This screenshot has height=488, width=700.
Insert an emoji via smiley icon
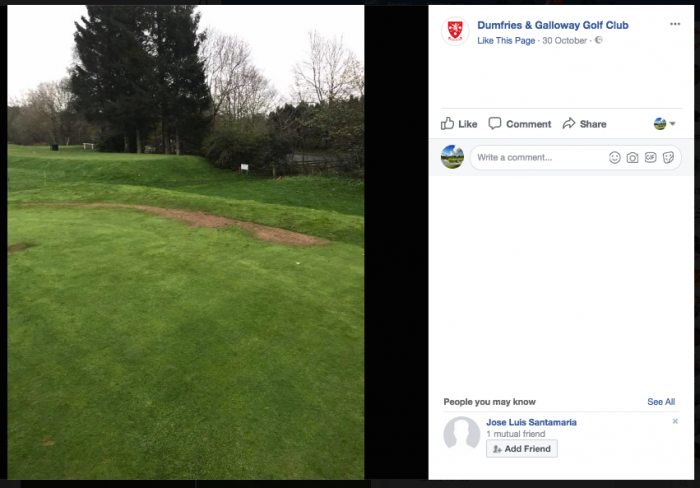[x=615, y=158]
